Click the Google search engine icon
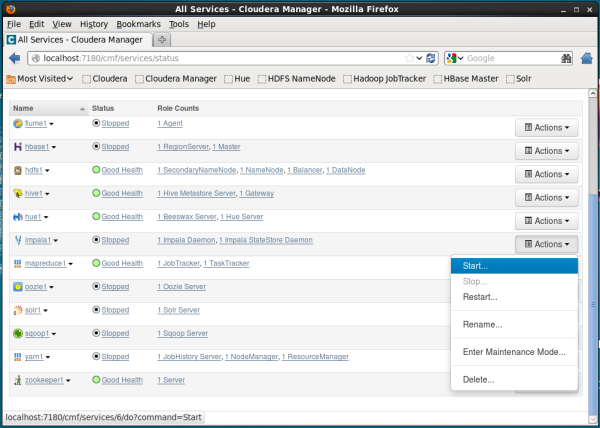 coord(452,58)
